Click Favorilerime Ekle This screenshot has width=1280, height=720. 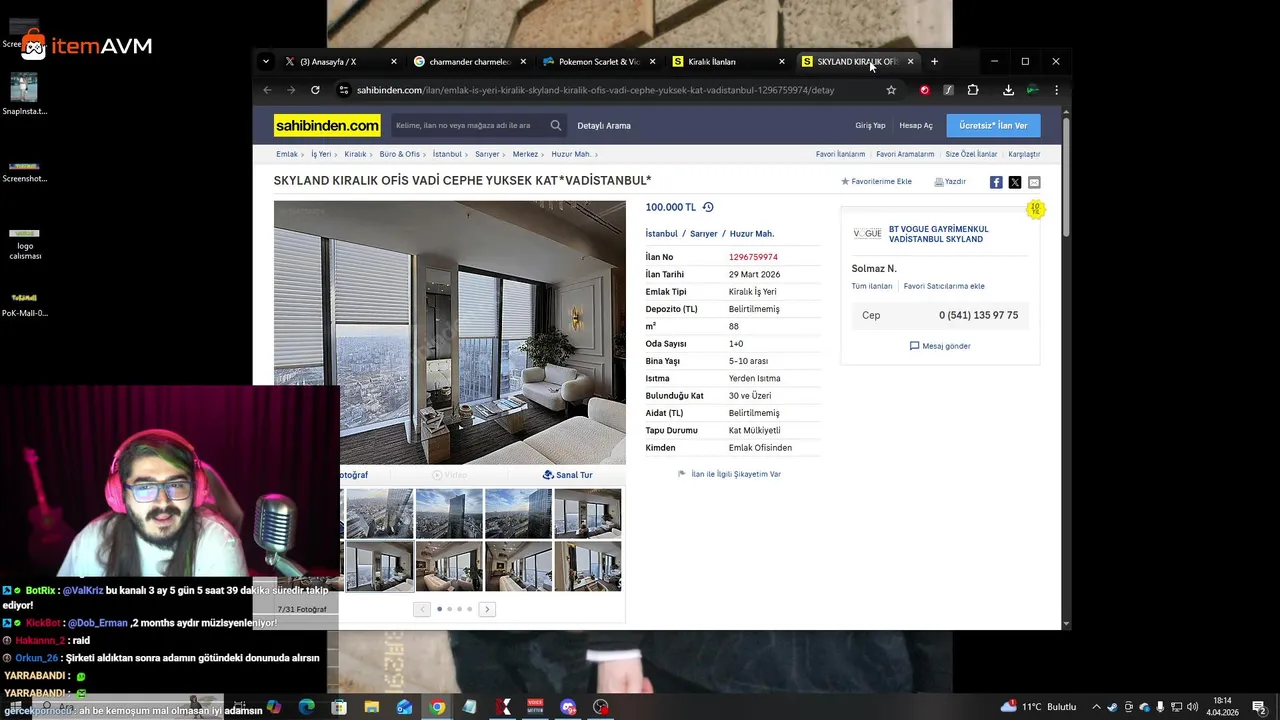(x=876, y=182)
